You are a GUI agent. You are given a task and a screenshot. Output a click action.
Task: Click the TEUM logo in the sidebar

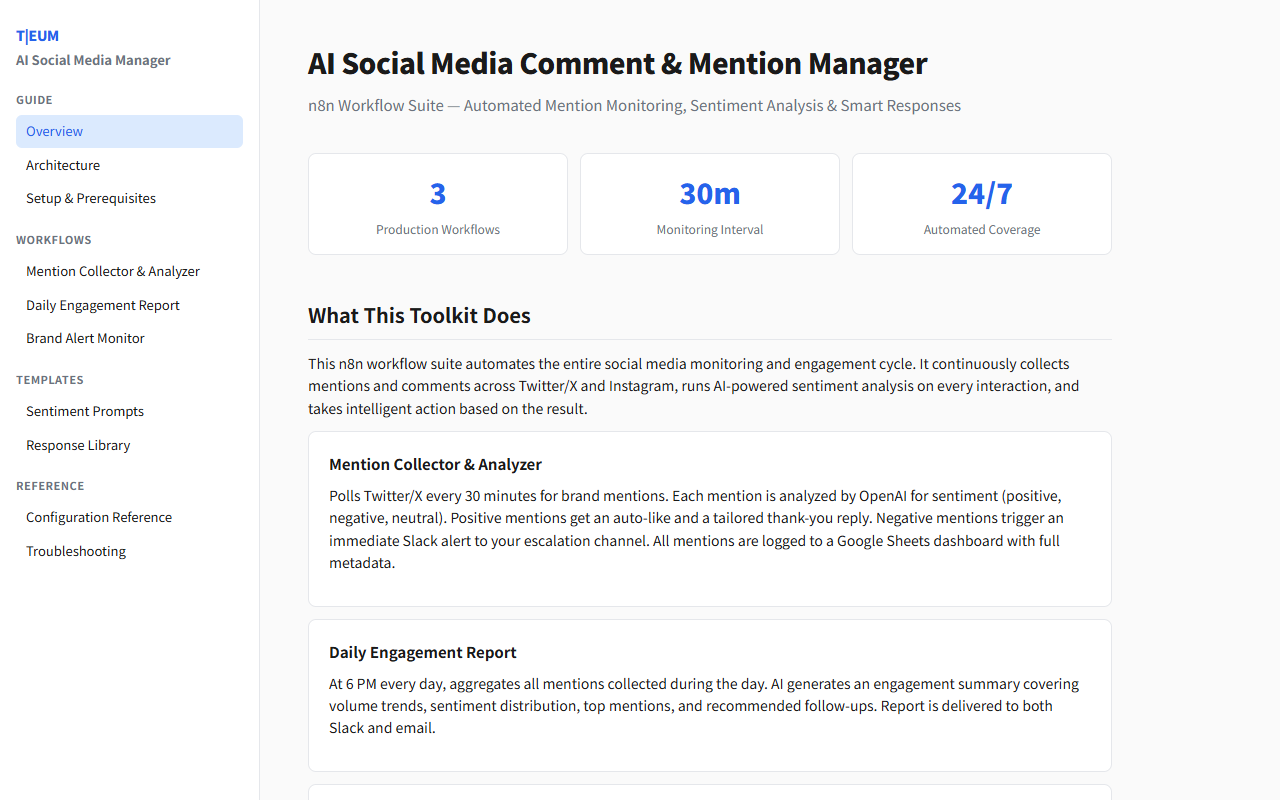(x=38, y=36)
